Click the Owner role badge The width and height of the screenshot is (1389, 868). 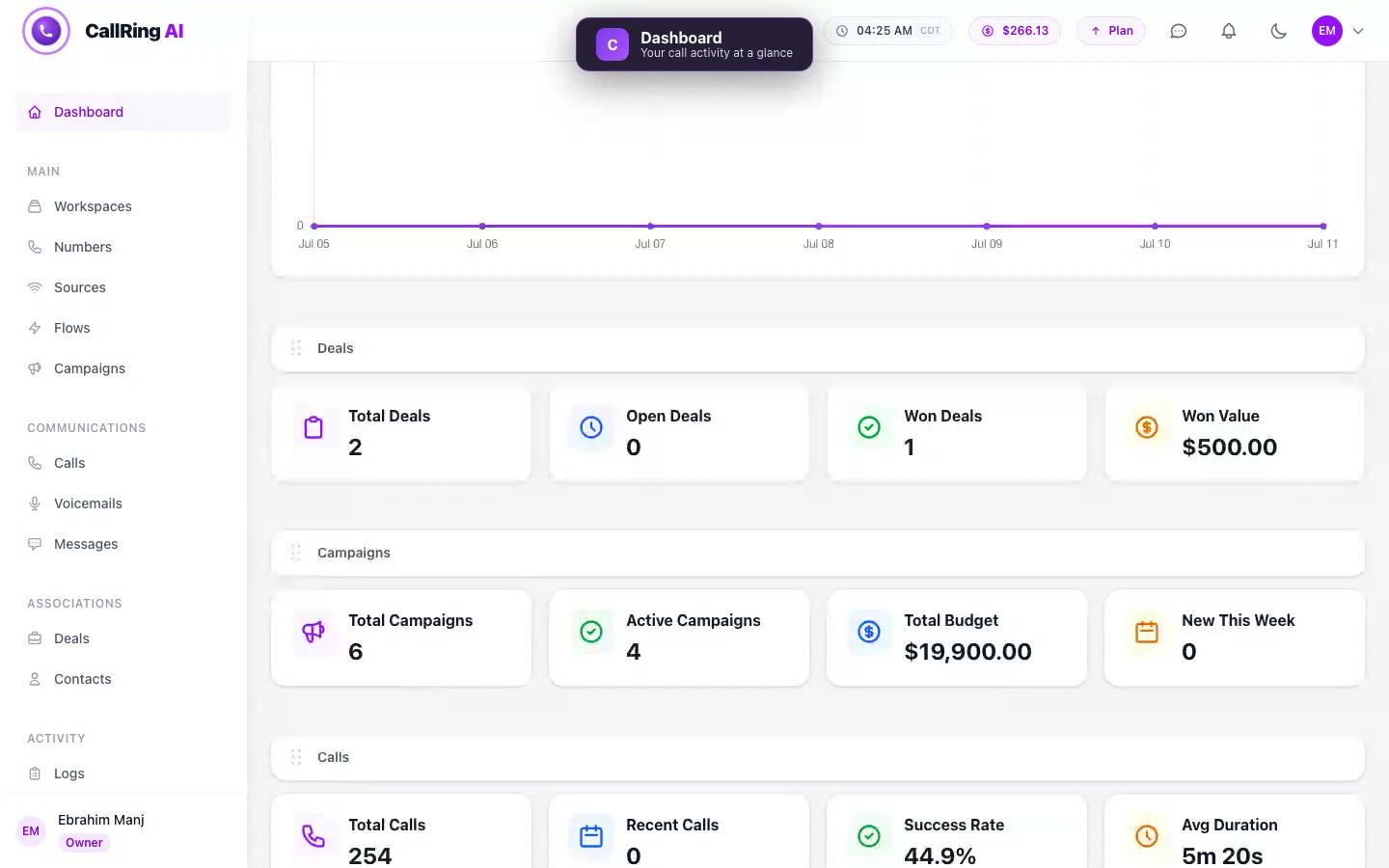[84, 843]
